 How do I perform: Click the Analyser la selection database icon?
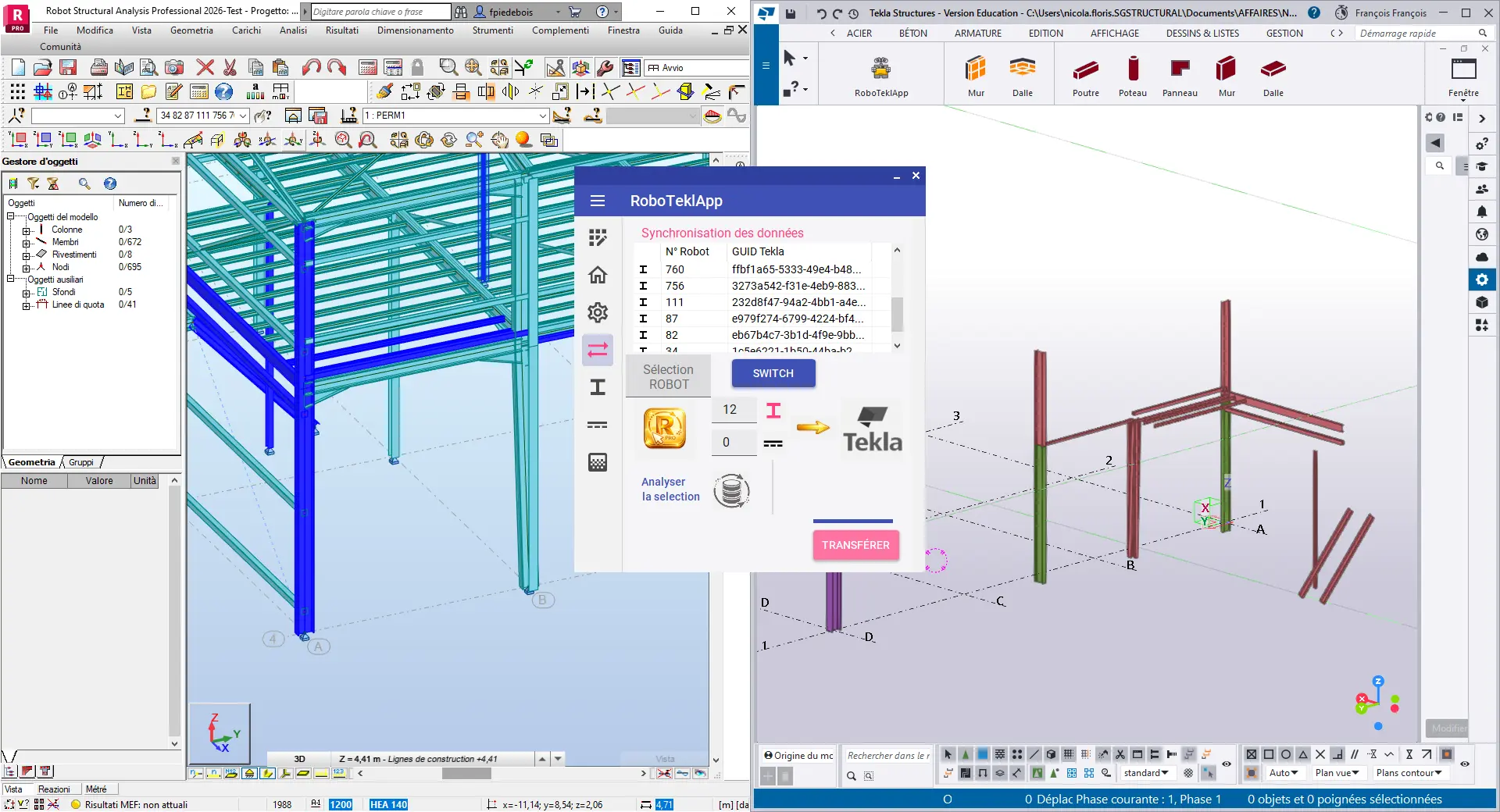(x=731, y=490)
